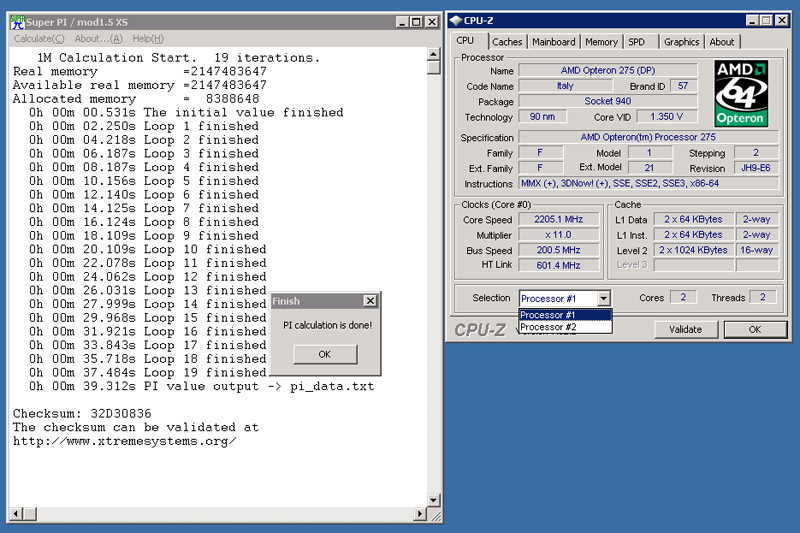Minimize the CPU-Z window

(752, 20)
